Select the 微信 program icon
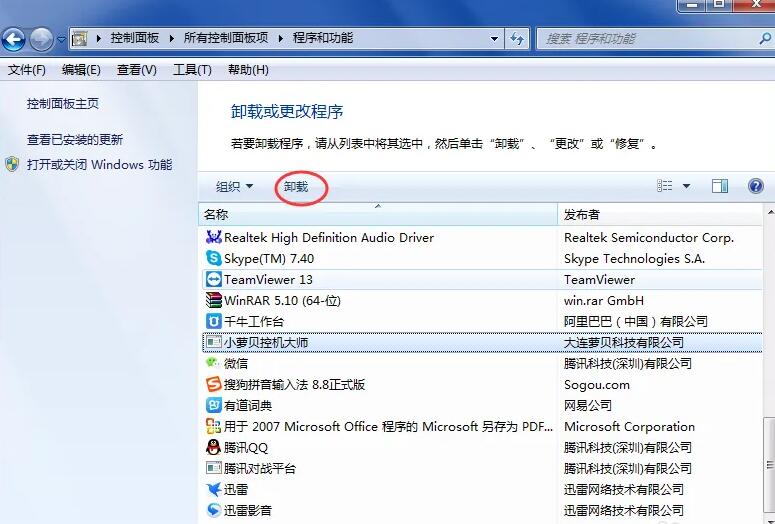Viewport: 775px width, 524px height. point(213,363)
